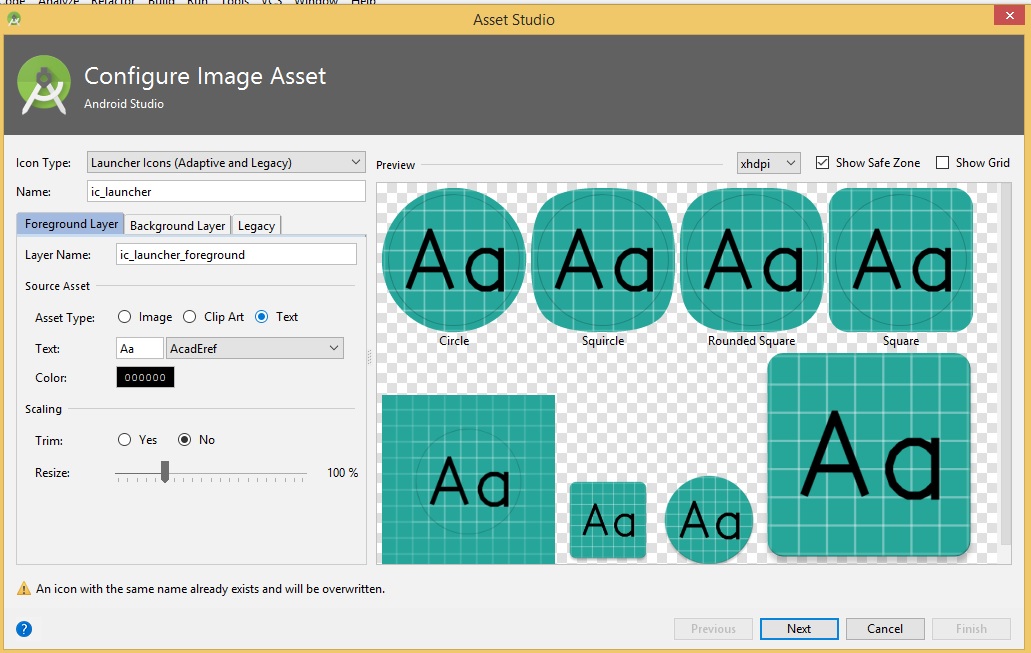This screenshot has height=653, width=1031.
Task: Select the Squircle icon preview
Action: coord(603,260)
